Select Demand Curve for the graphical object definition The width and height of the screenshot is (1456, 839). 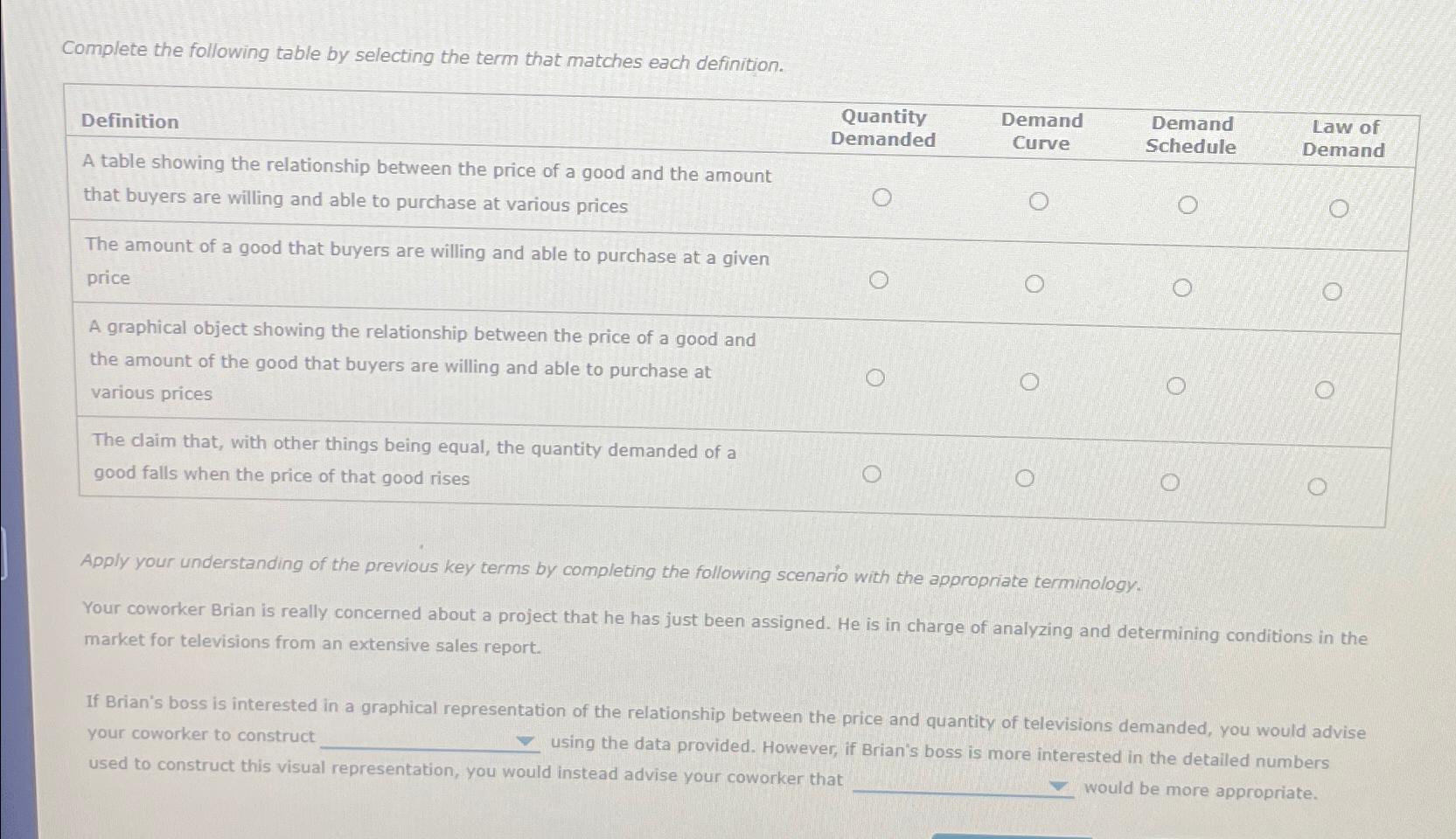[1030, 380]
